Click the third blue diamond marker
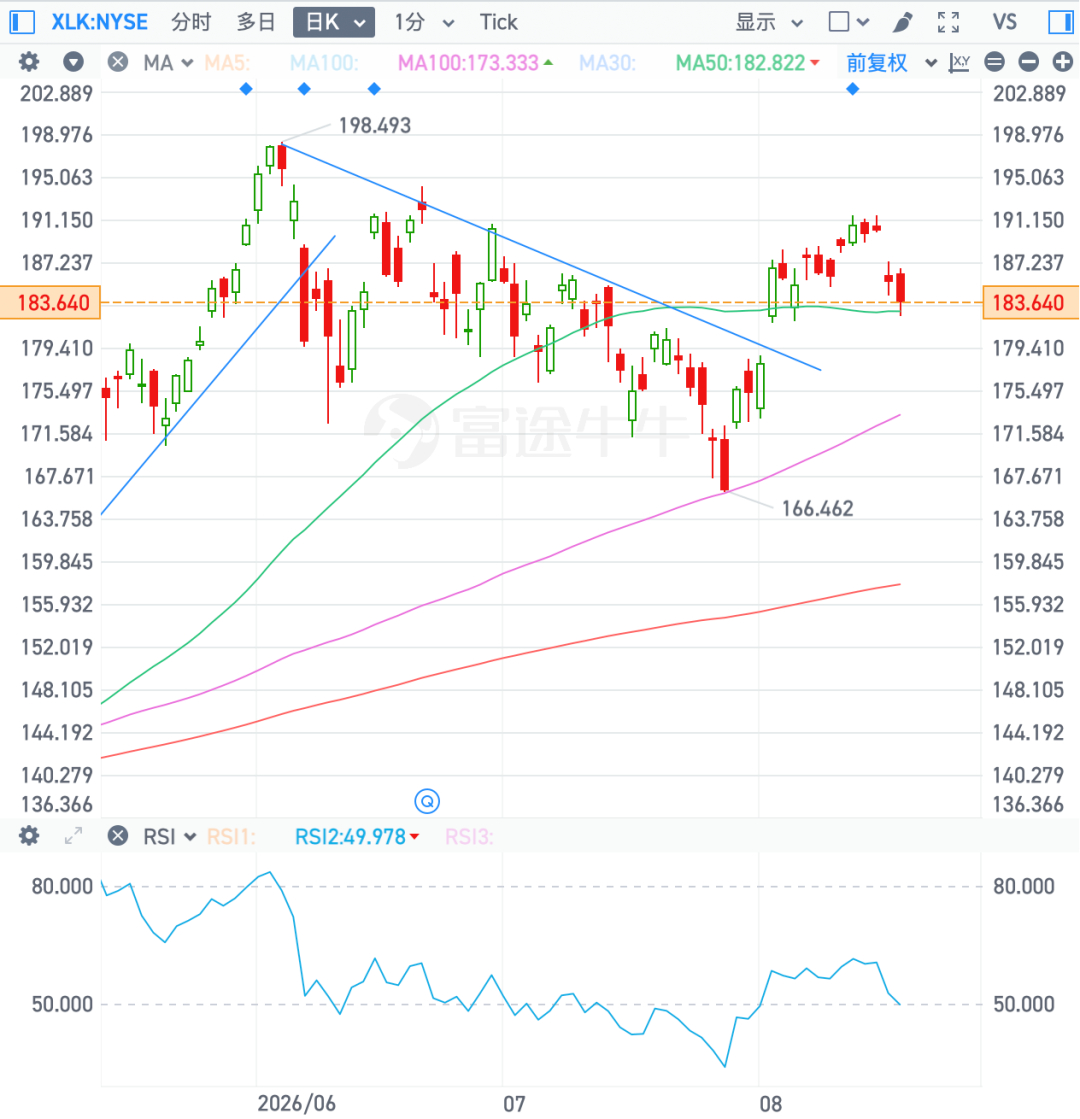 pos(374,89)
